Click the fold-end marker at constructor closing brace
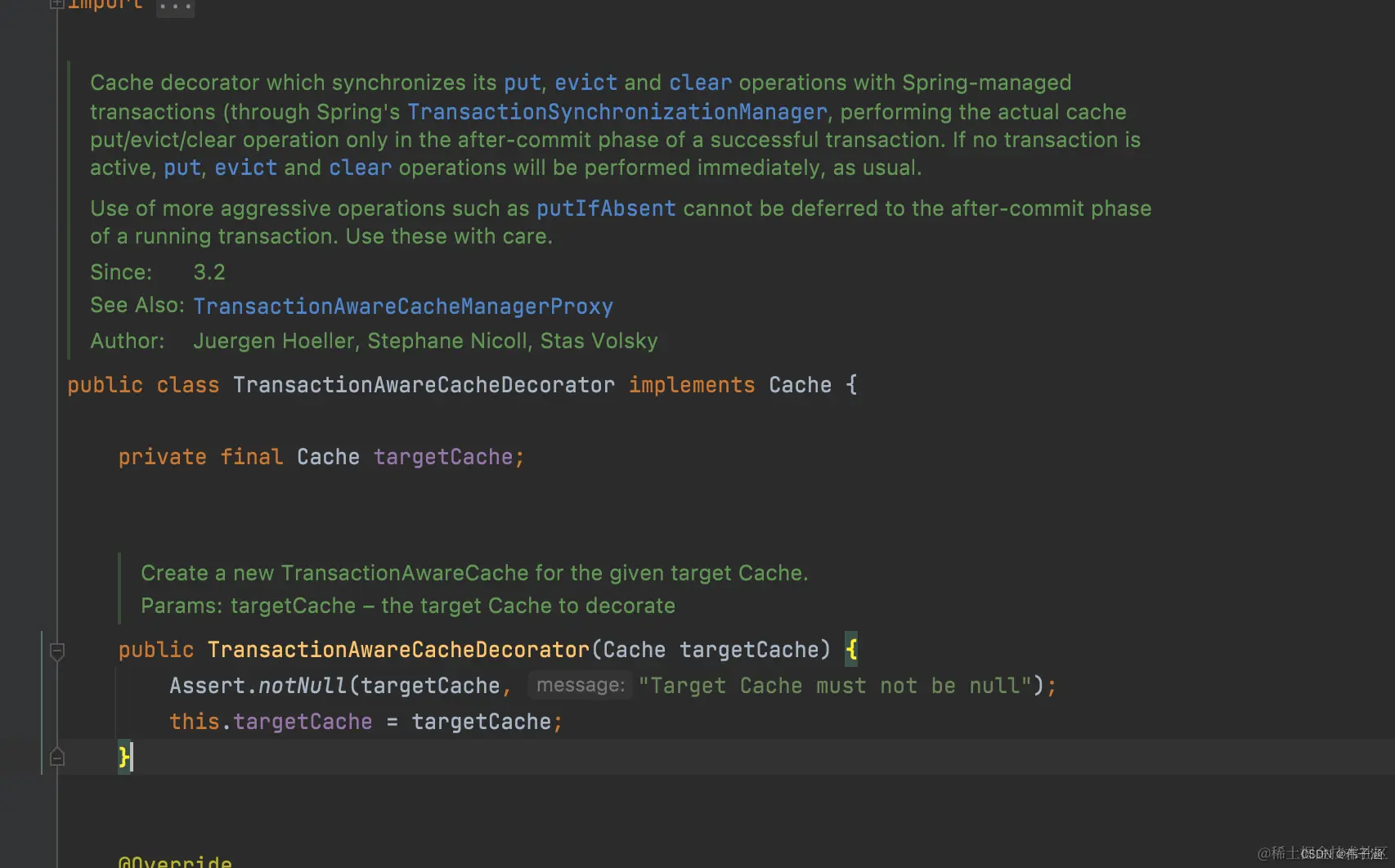 57,757
